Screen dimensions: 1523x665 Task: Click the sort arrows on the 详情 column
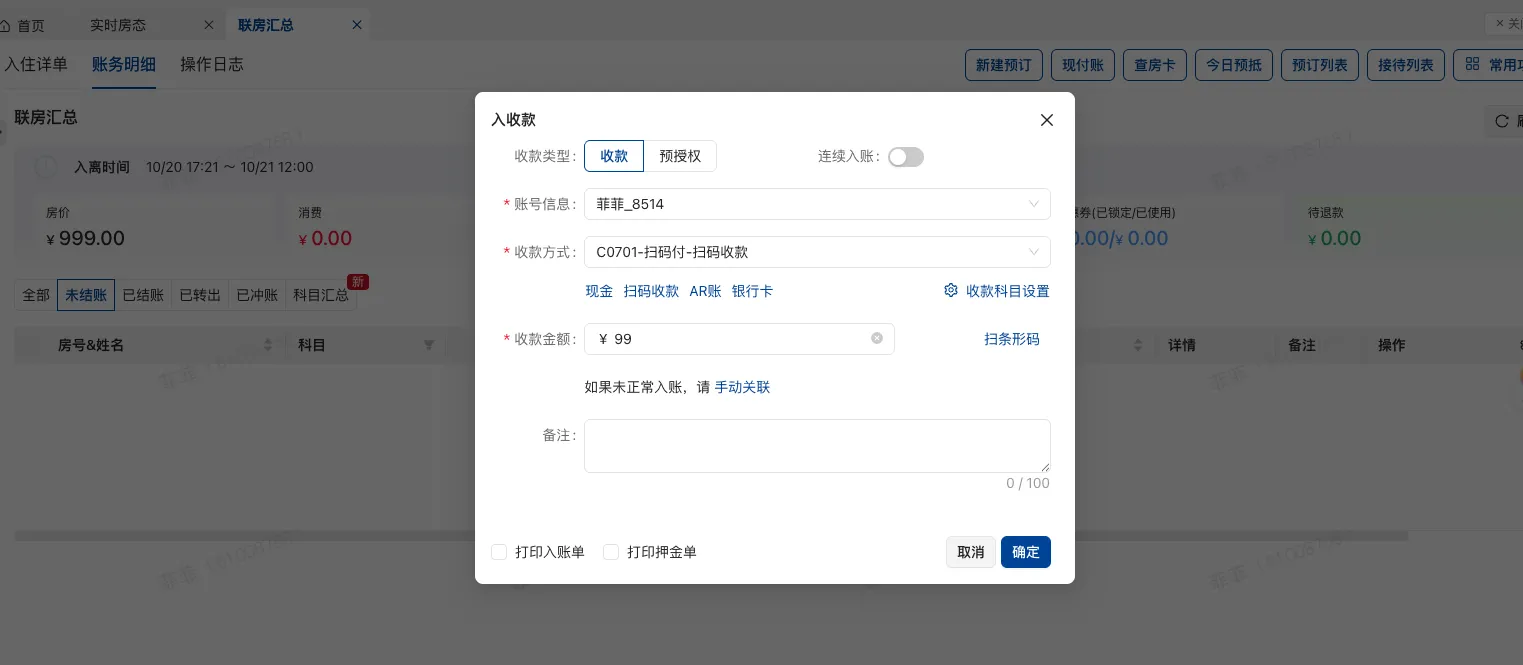tap(1138, 345)
